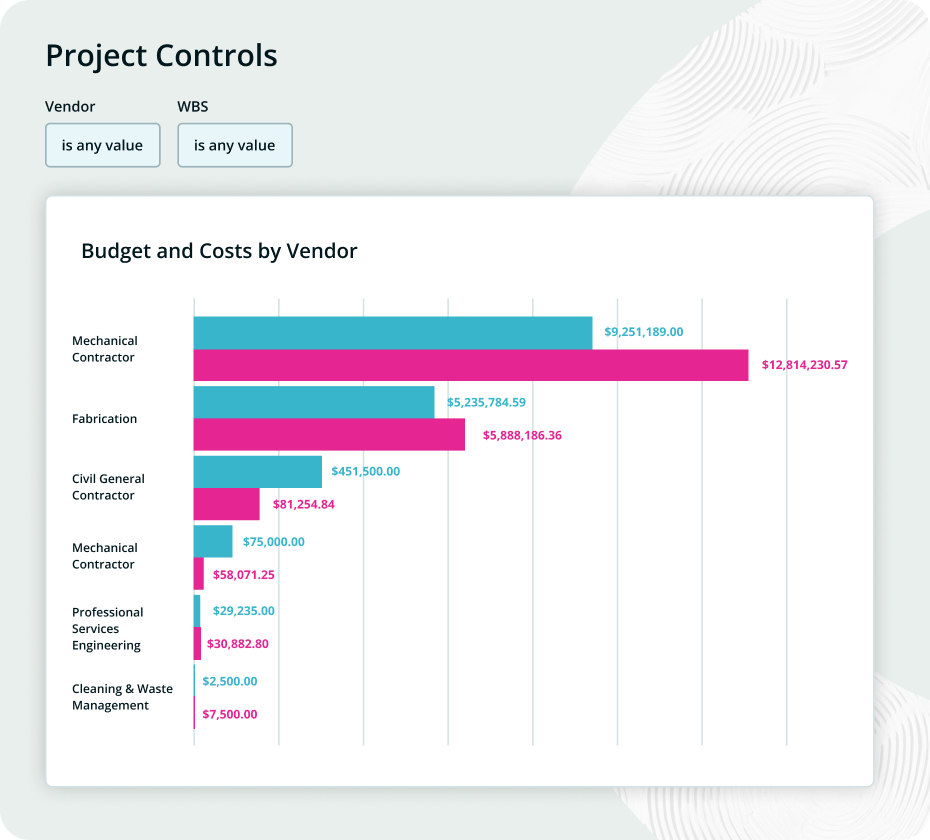Select Fabrication pink cost bar

point(328,435)
